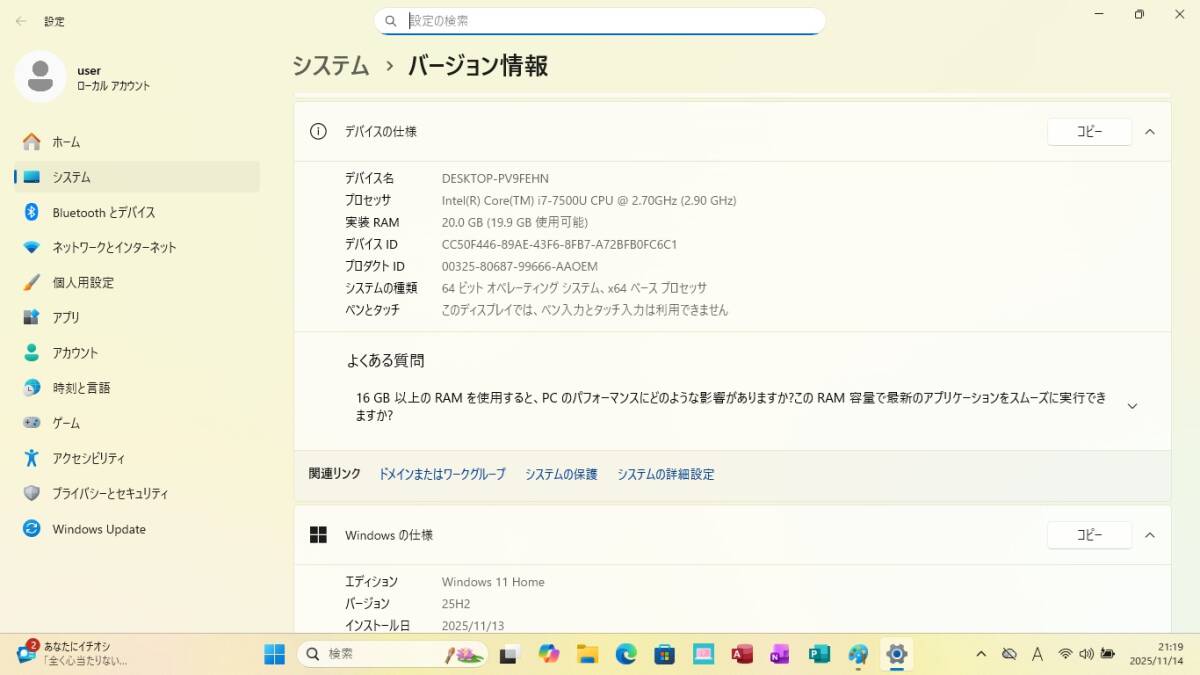
Task: Open Windows Update in the sidebar
Action: 98,529
